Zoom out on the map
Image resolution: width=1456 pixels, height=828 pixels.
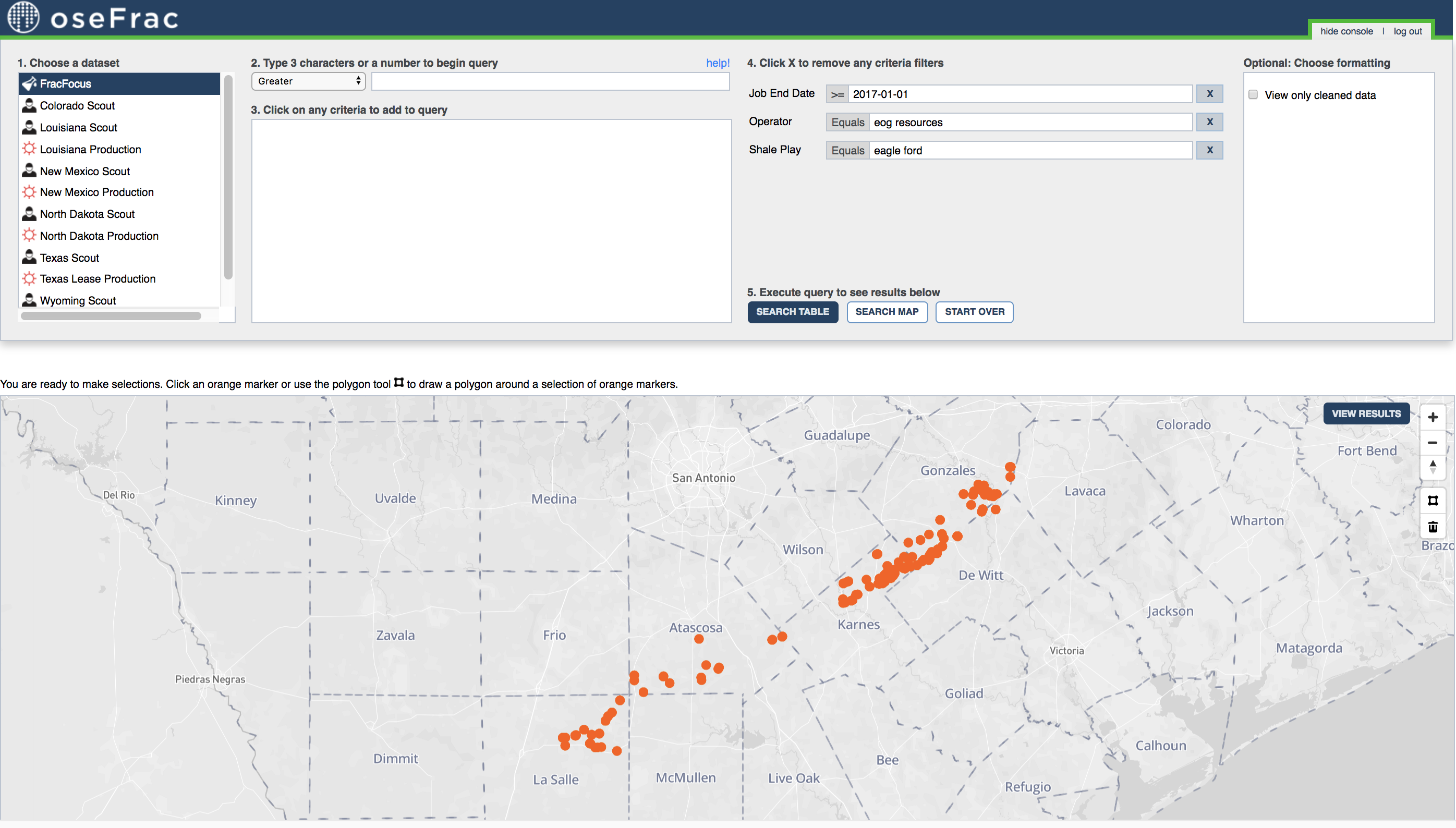1432,443
